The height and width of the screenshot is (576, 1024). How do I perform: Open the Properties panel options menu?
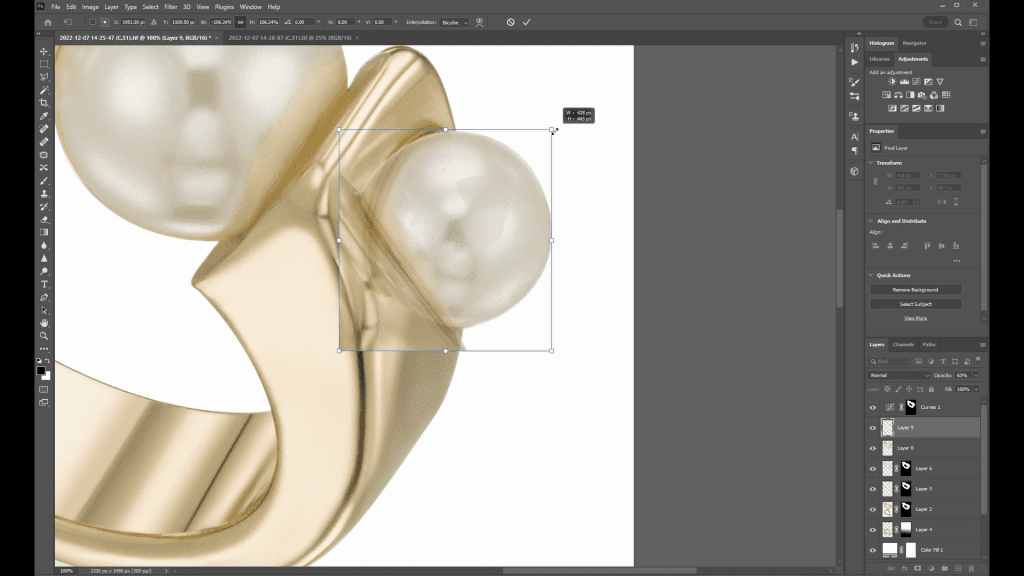[x=982, y=131]
